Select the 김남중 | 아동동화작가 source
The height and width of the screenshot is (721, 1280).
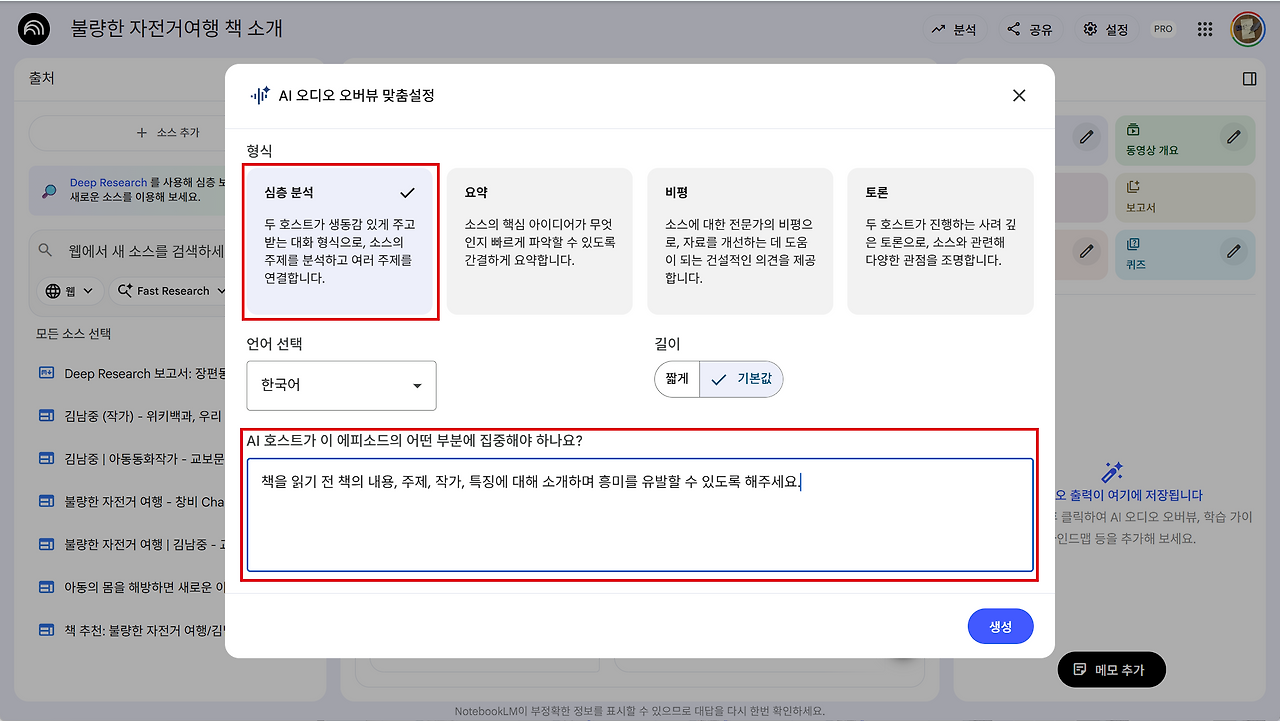pyautogui.click(x=130, y=458)
